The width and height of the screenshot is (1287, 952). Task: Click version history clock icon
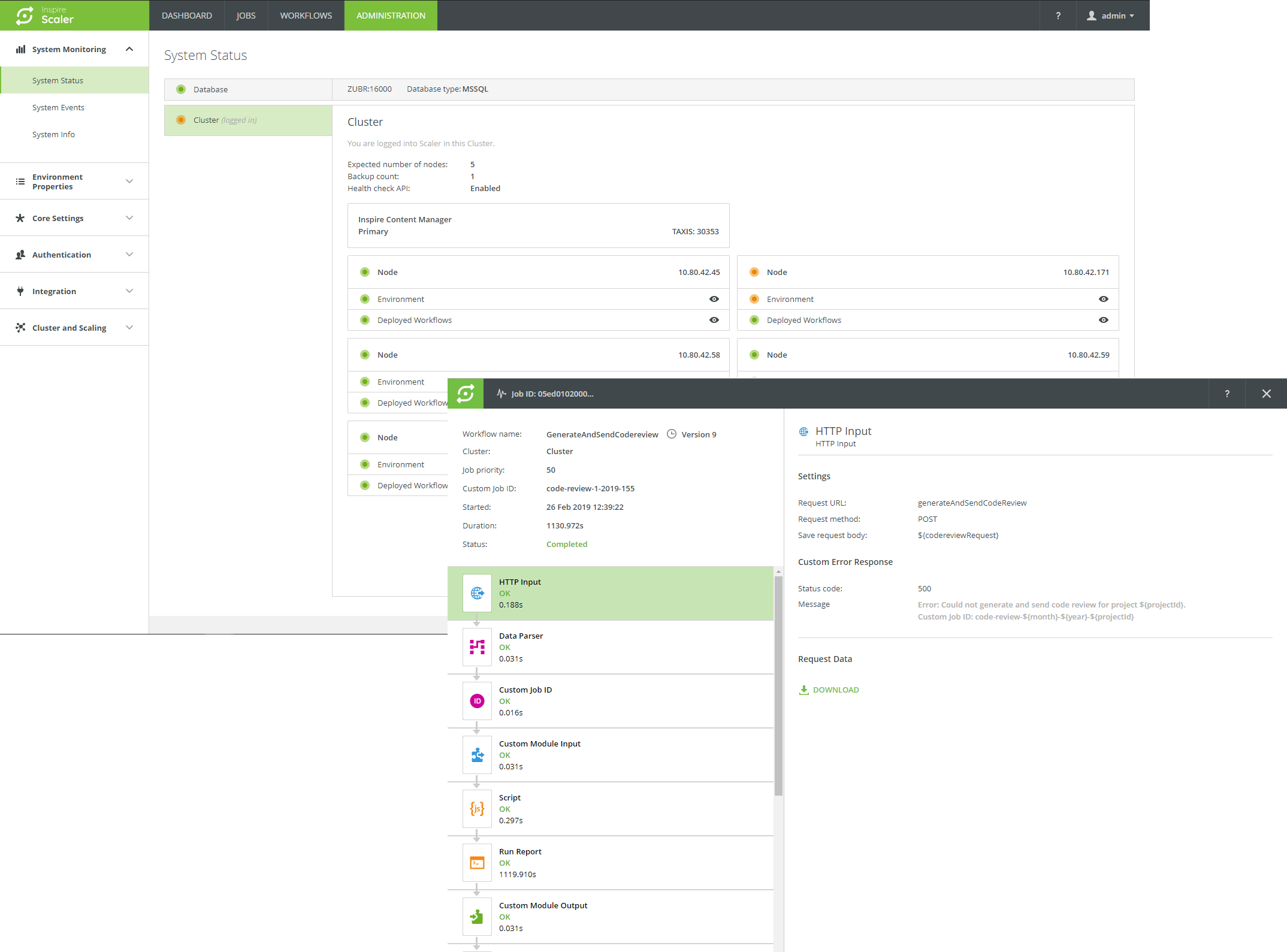[672, 434]
